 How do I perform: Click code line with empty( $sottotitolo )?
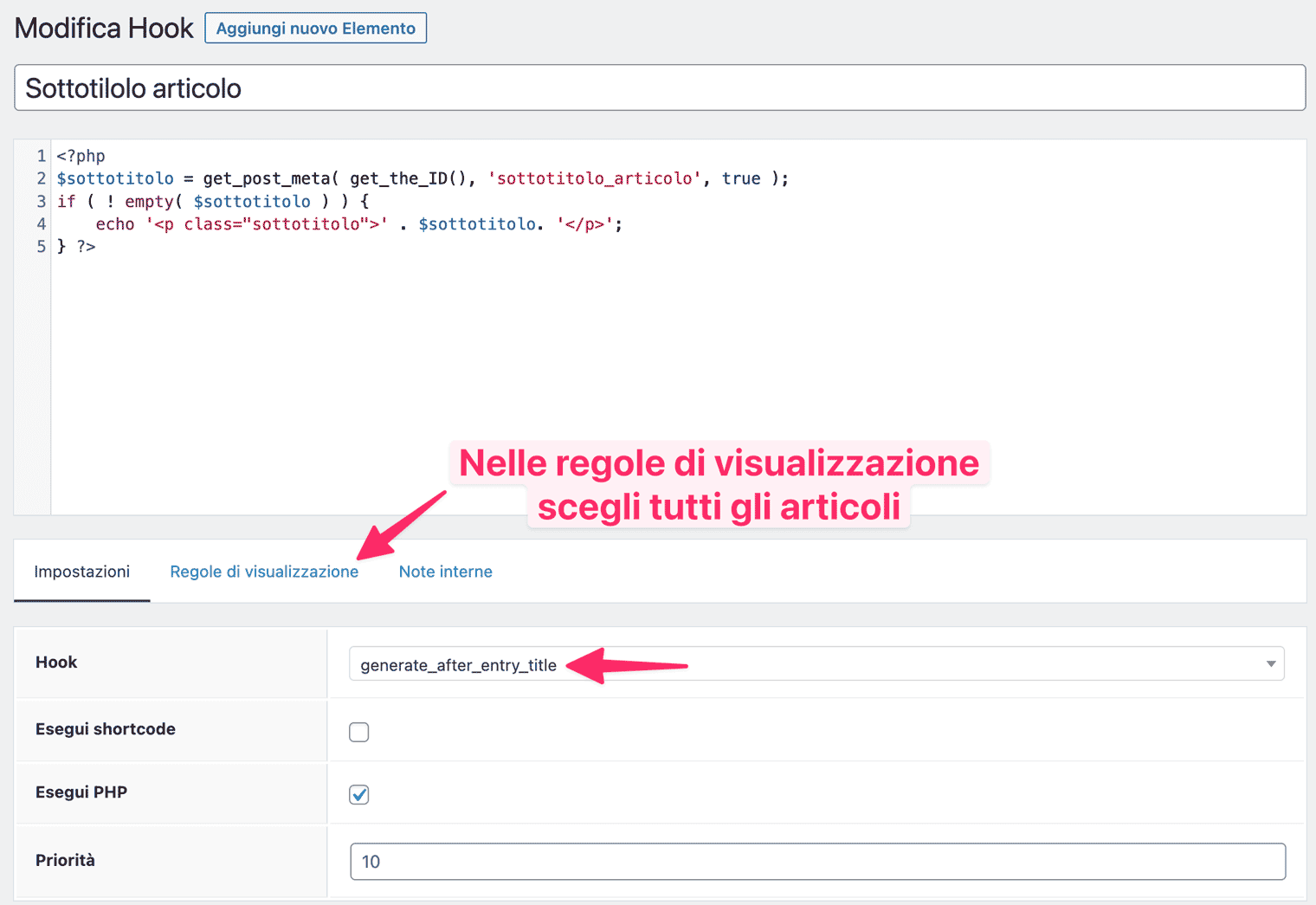coord(213,201)
